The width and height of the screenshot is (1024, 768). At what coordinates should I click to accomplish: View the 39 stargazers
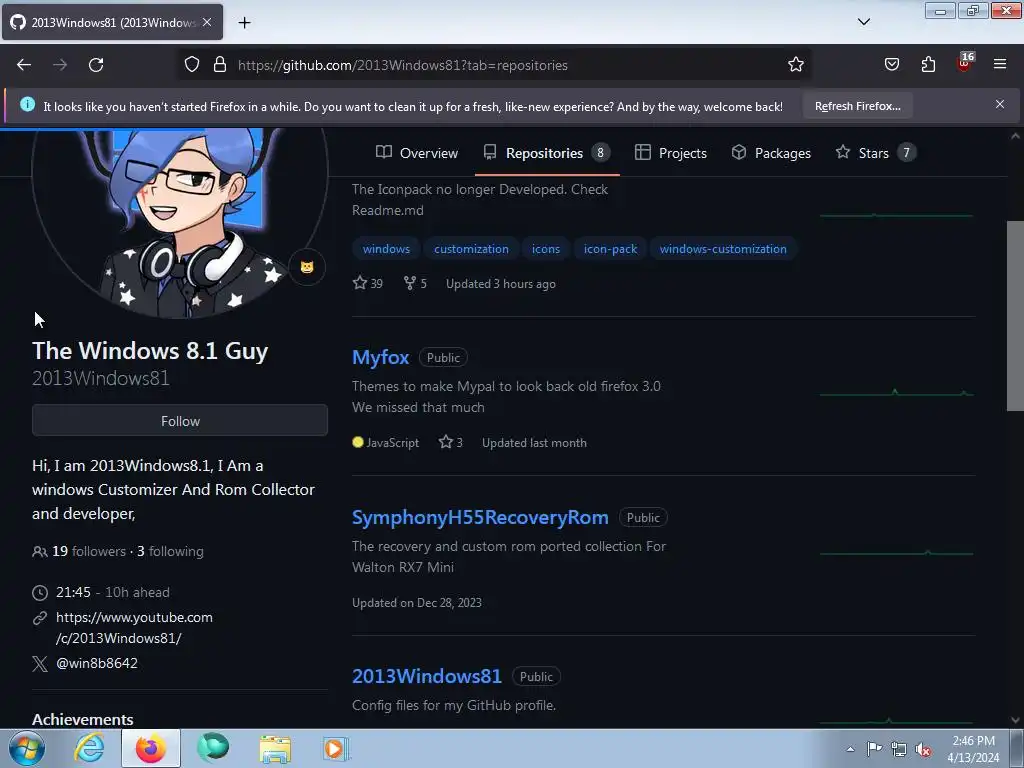tap(368, 283)
